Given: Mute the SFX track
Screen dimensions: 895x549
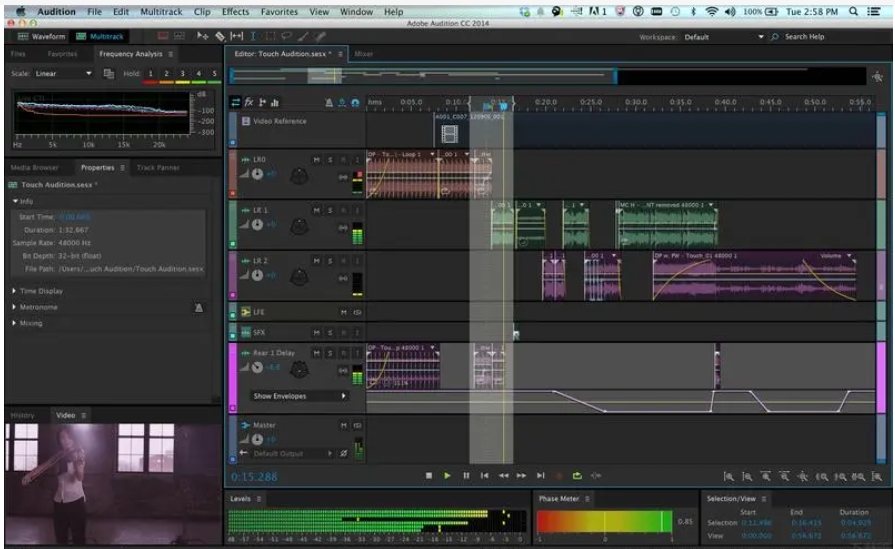Looking at the screenshot, I should click(x=316, y=332).
